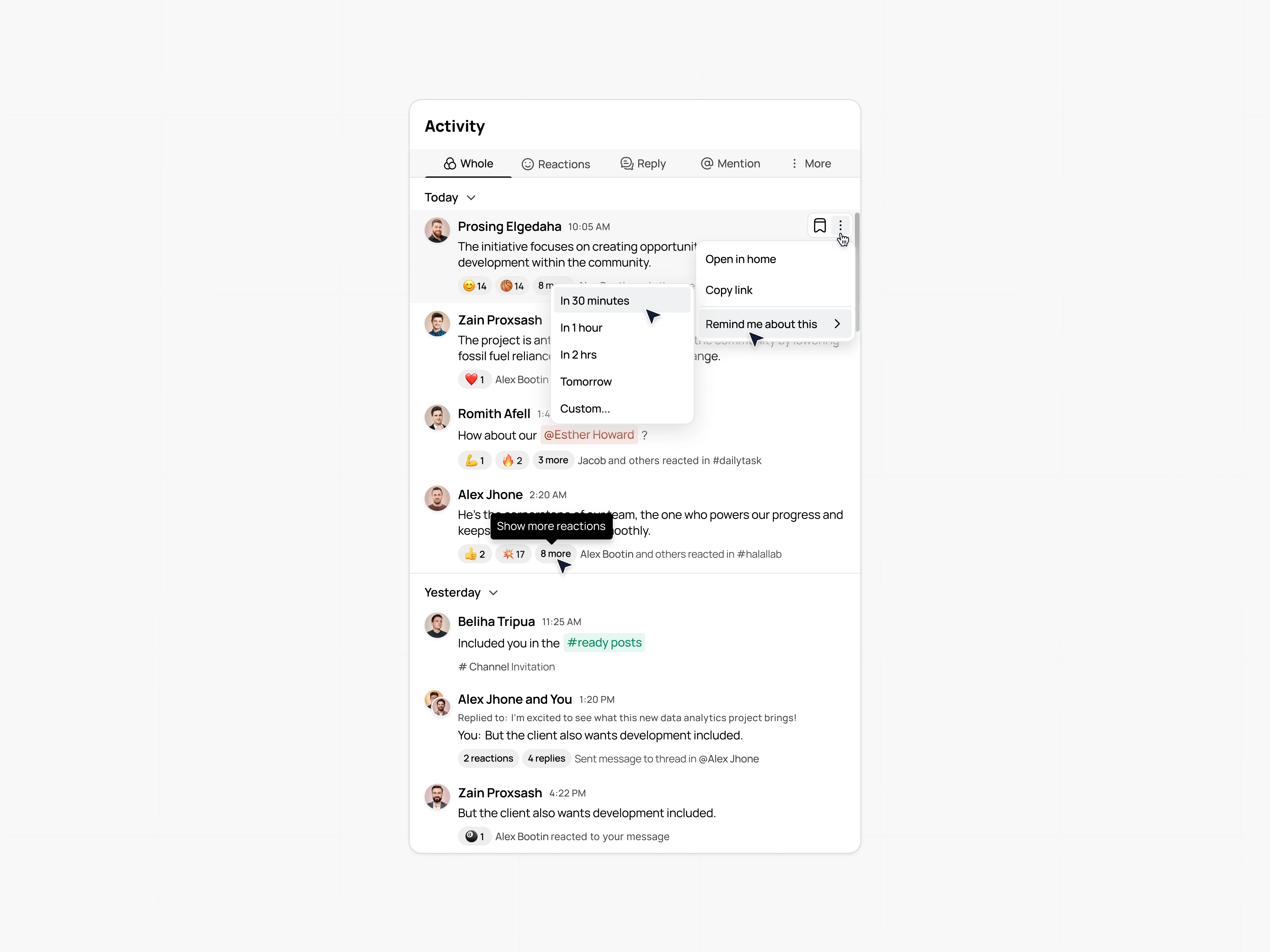Expand the Remind me about this submenu
1270x952 pixels.
tap(774, 324)
